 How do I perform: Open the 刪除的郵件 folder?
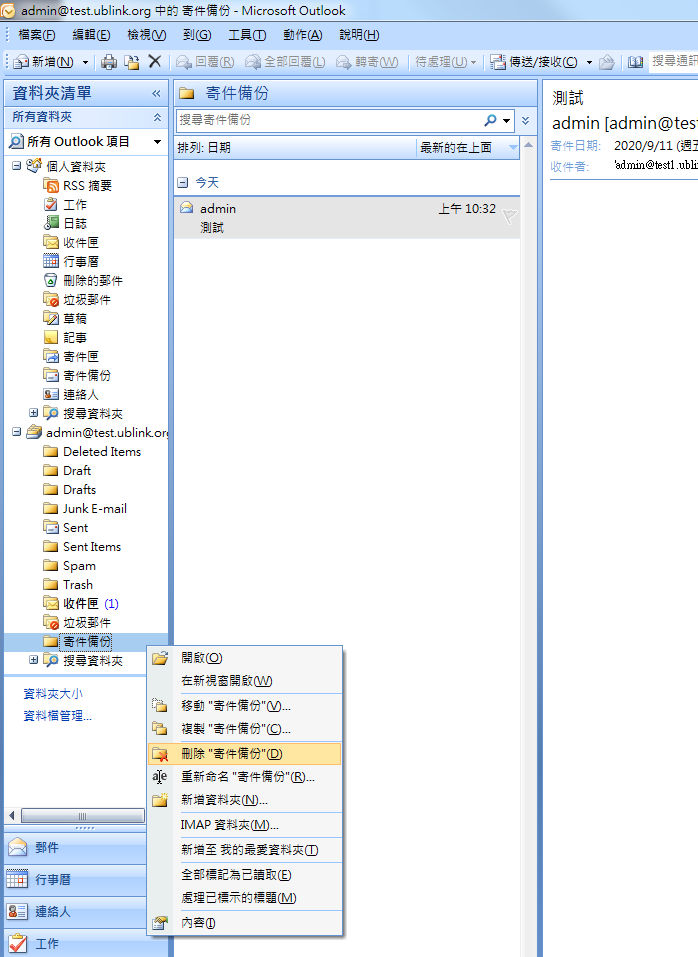point(92,280)
